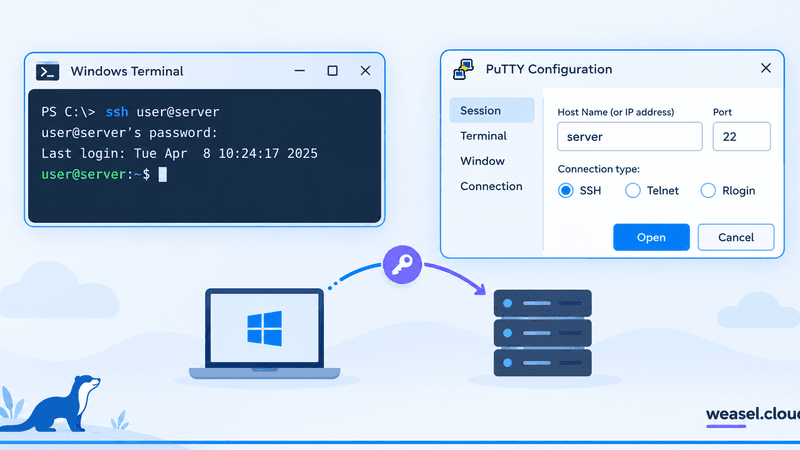Click the Port input field
The width and height of the screenshot is (800, 450).
coord(741,137)
